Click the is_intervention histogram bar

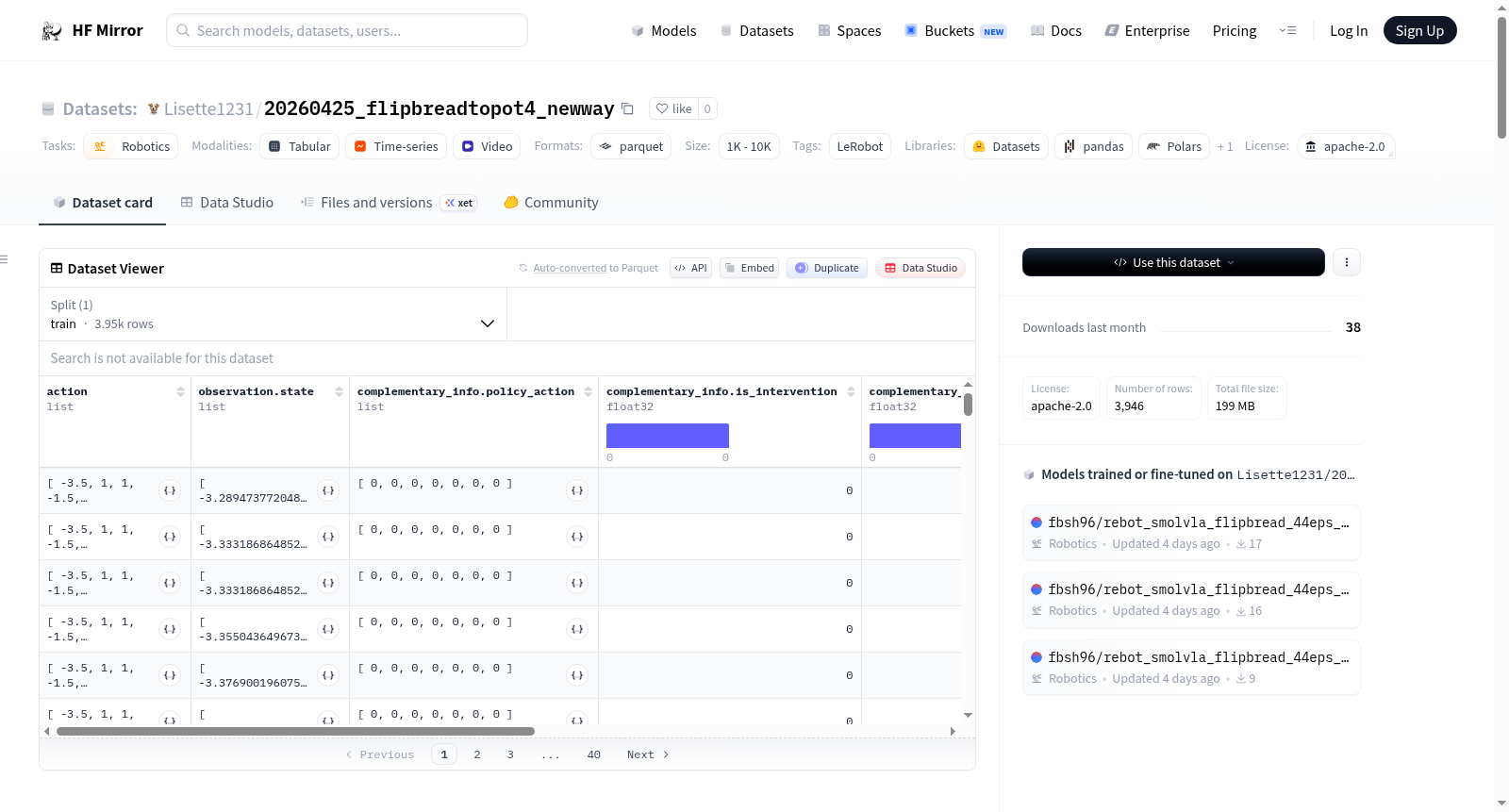pyautogui.click(x=668, y=436)
